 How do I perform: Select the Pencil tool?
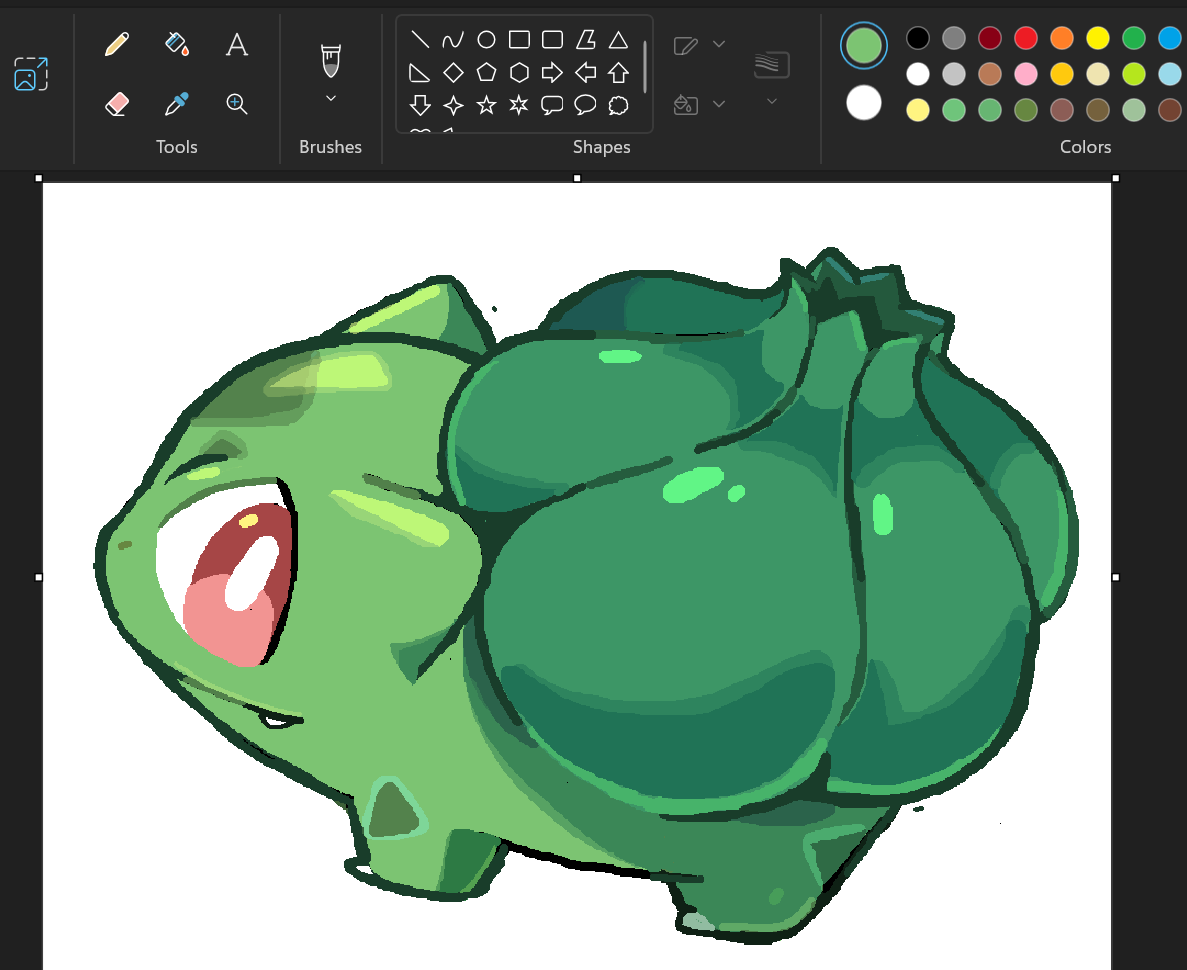coord(117,44)
